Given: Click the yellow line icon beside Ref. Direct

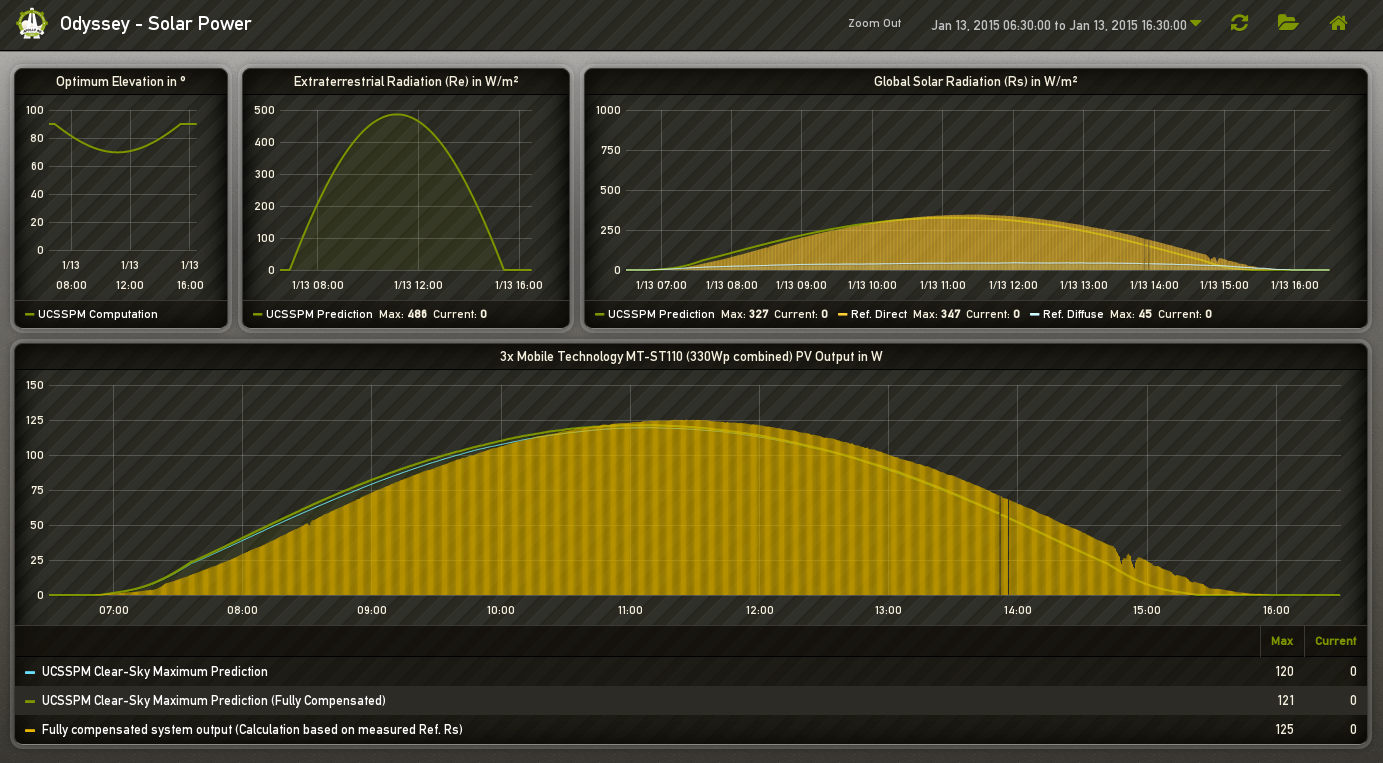Looking at the screenshot, I should coord(842,315).
